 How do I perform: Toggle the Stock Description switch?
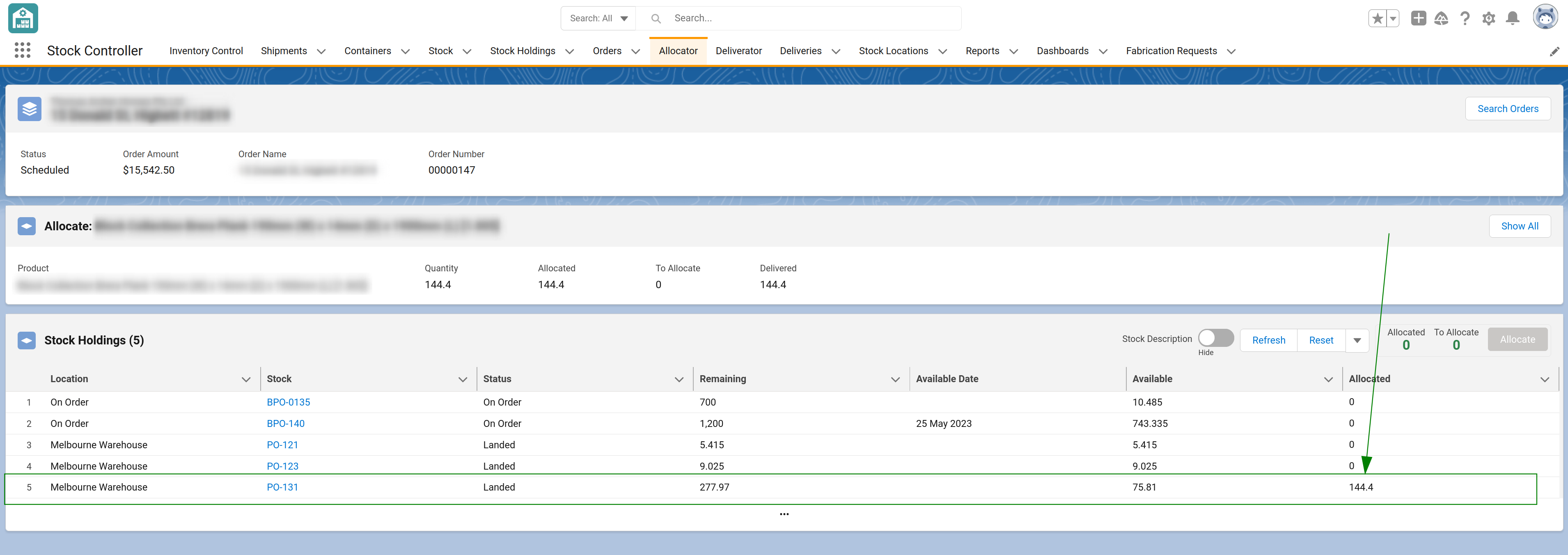click(1215, 338)
